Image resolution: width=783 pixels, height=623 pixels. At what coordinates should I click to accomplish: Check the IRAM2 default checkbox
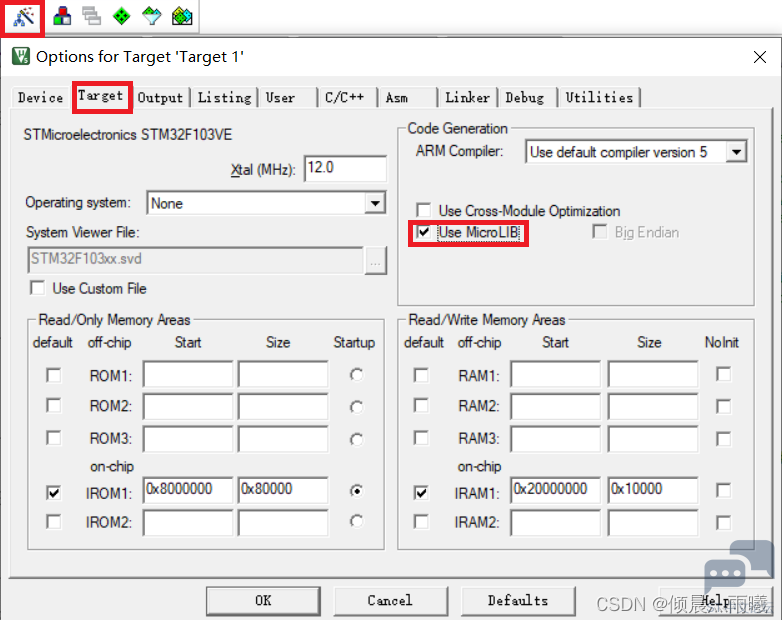click(421, 522)
